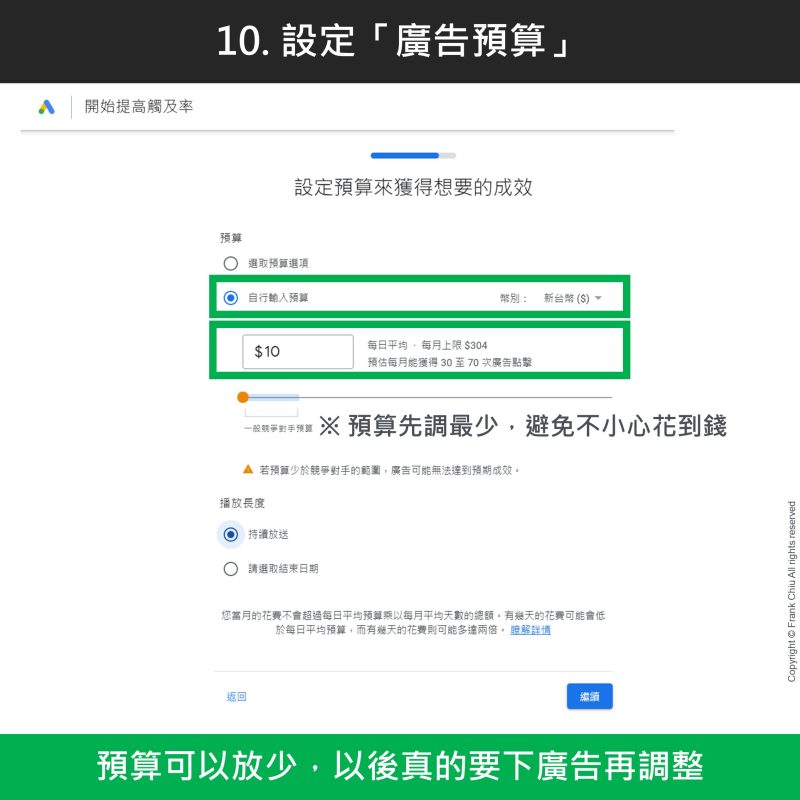Click the gray budget slider track
800x800 pixels.
pyautogui.click(x=450, y=397)
